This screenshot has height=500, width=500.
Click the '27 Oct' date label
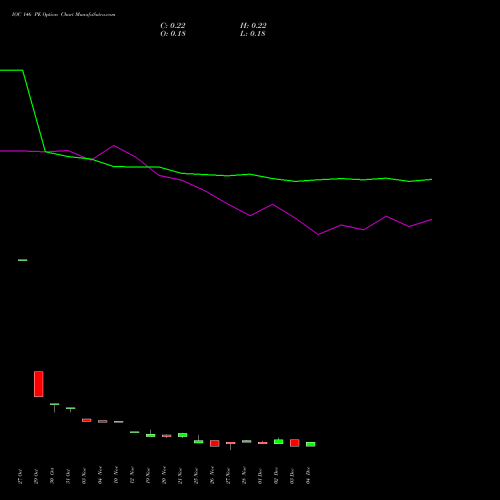click(x=20, y=476)
